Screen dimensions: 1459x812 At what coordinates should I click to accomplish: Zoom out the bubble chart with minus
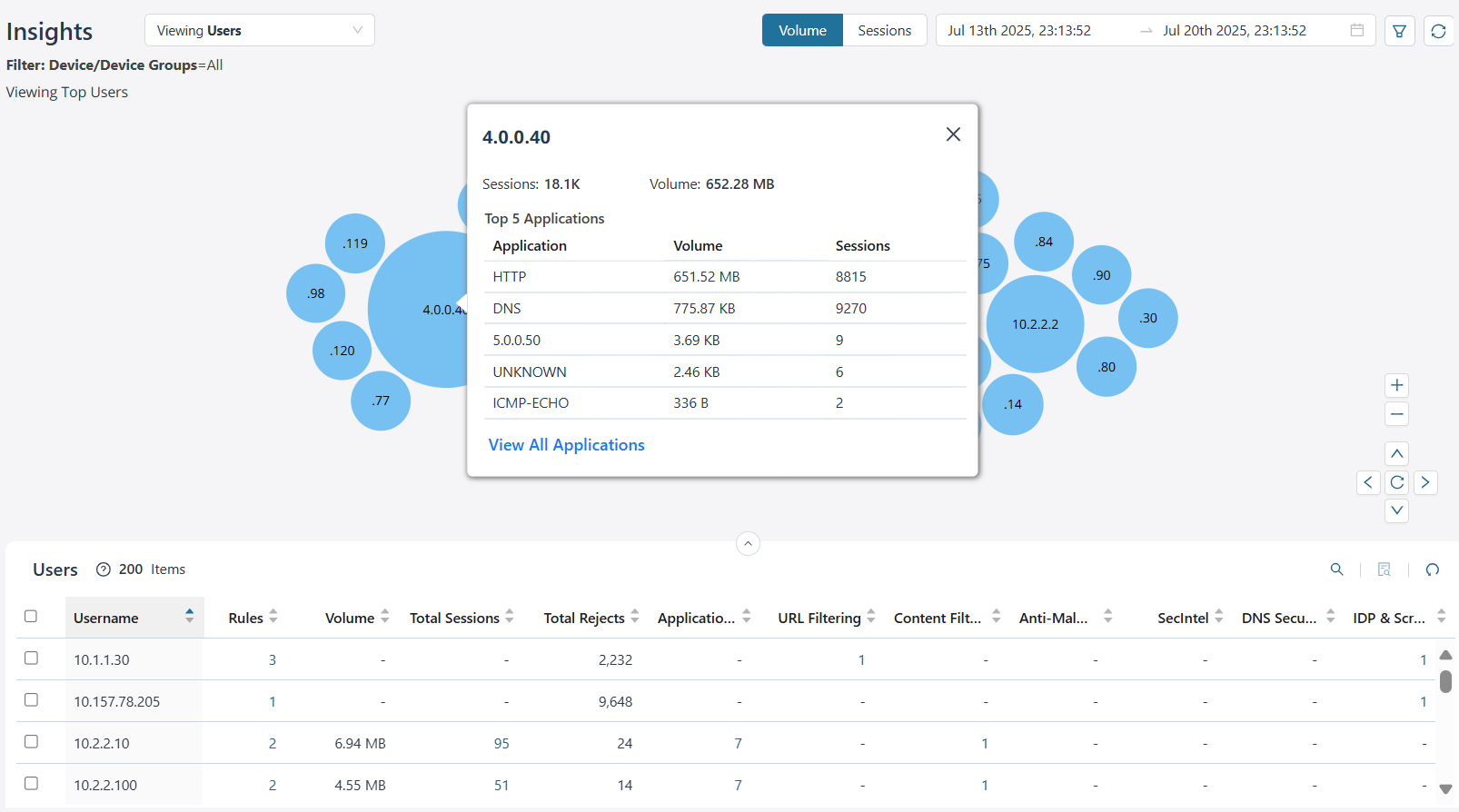coord(1397,414)
